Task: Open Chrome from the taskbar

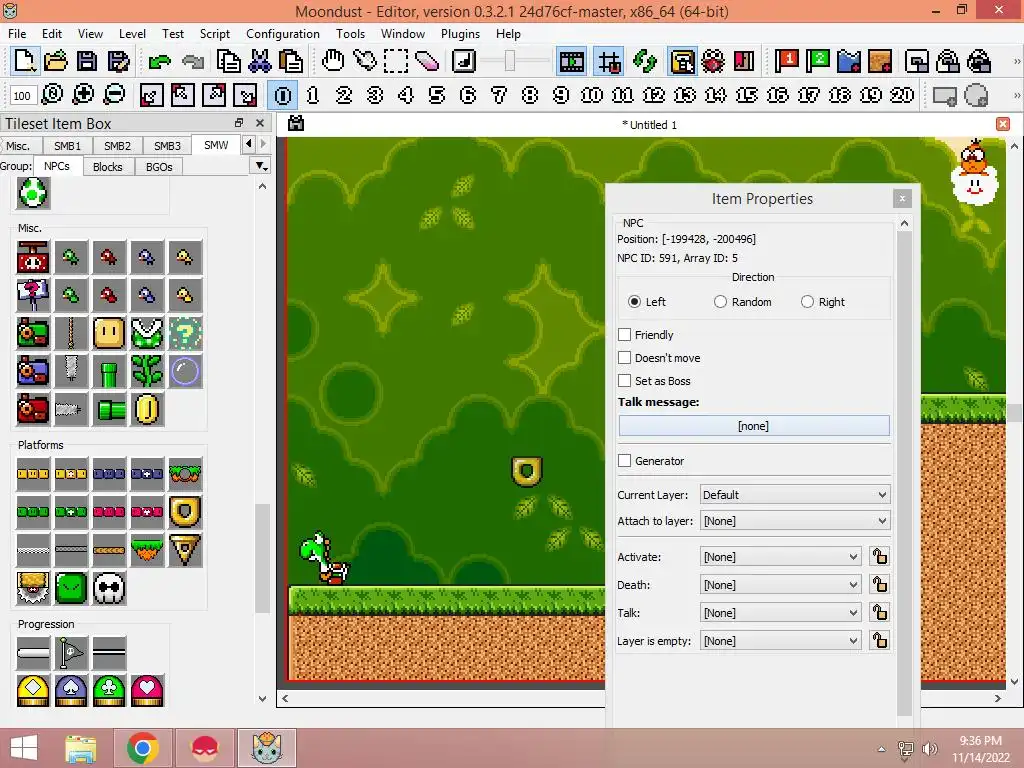Action: click(x=143, y=748)
